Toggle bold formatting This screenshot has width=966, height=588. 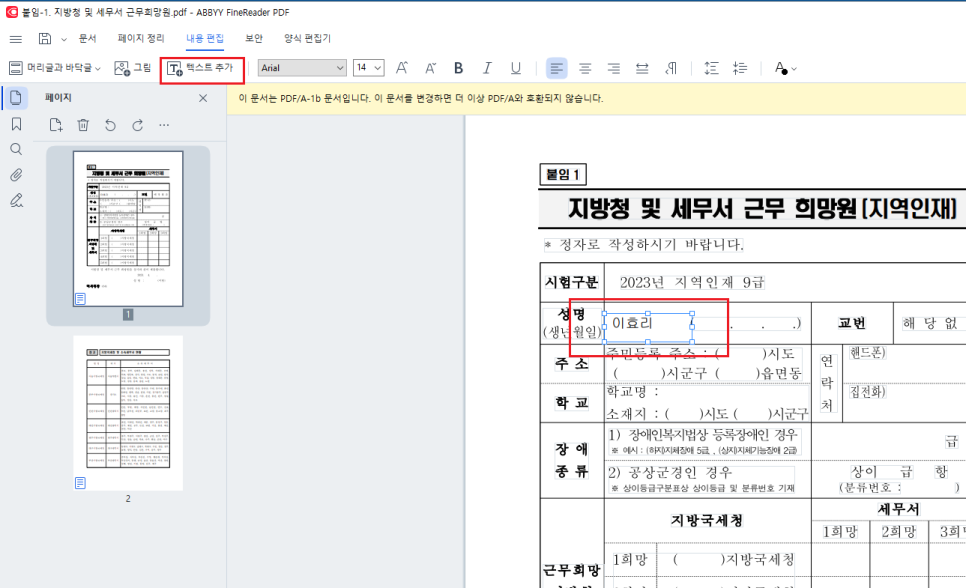(458, 68)
